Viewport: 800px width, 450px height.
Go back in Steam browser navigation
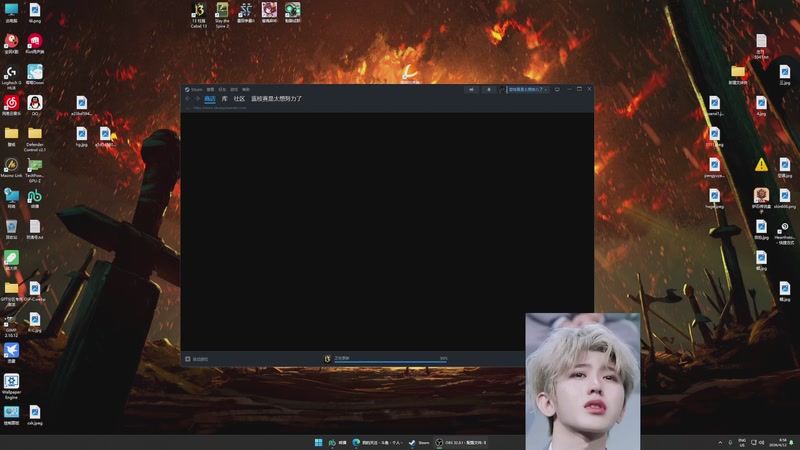(x=187, y=98)
